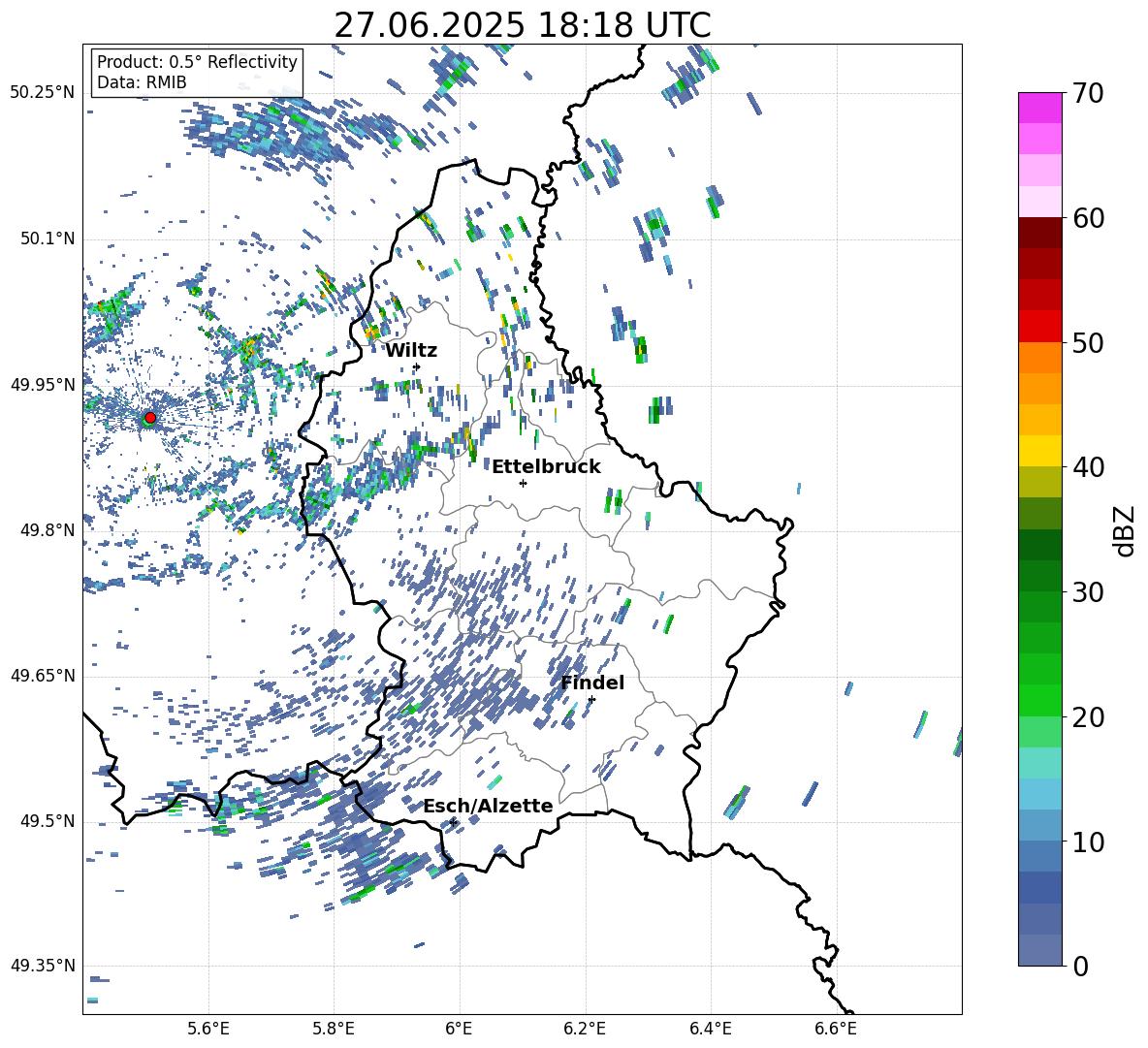The width and height of the screenshot is (1148, 1048).
Task: Click the magenta top colorbar segment
Action: (1039, 108)
